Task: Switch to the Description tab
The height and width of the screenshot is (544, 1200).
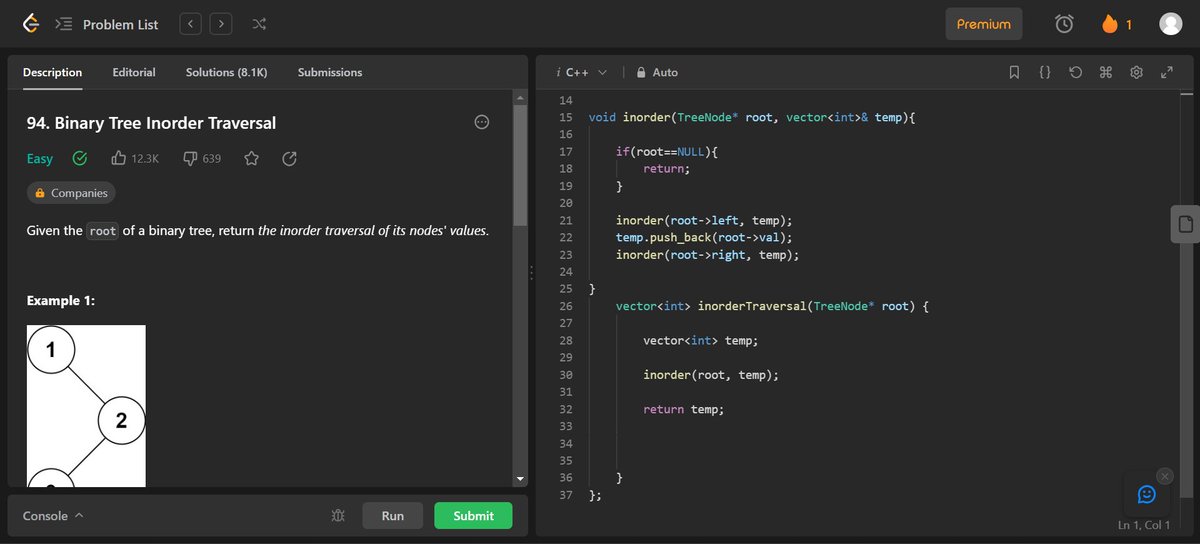Action: [52, 72]
